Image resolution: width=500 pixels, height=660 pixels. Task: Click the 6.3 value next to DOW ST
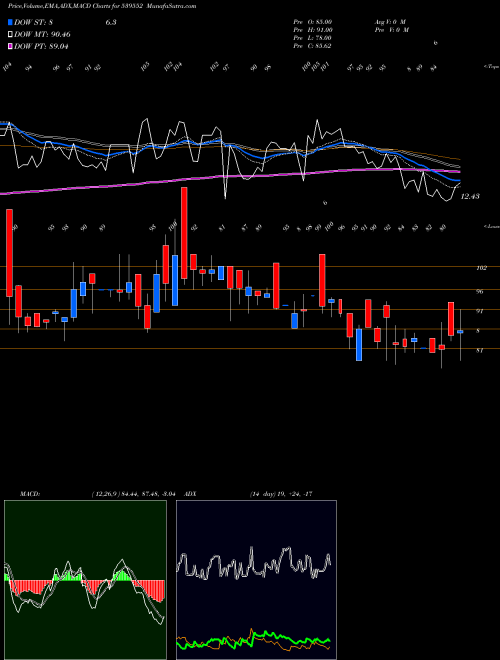click(111, 22)
